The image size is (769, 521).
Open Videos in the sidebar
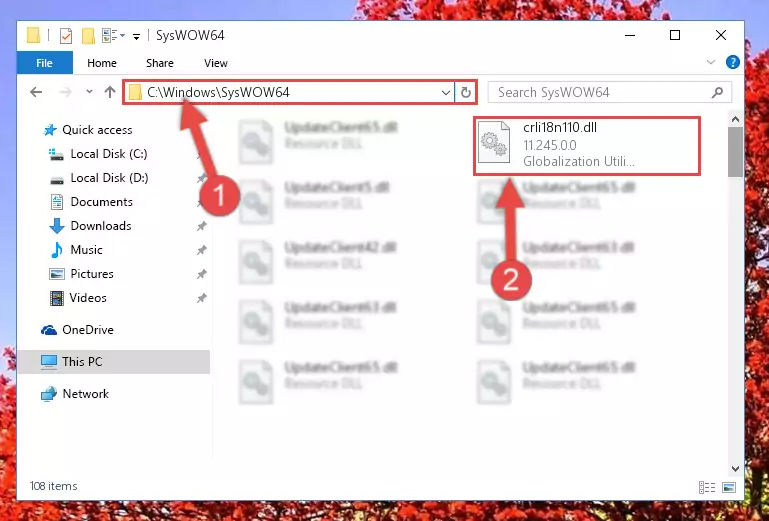coord(88,298)
